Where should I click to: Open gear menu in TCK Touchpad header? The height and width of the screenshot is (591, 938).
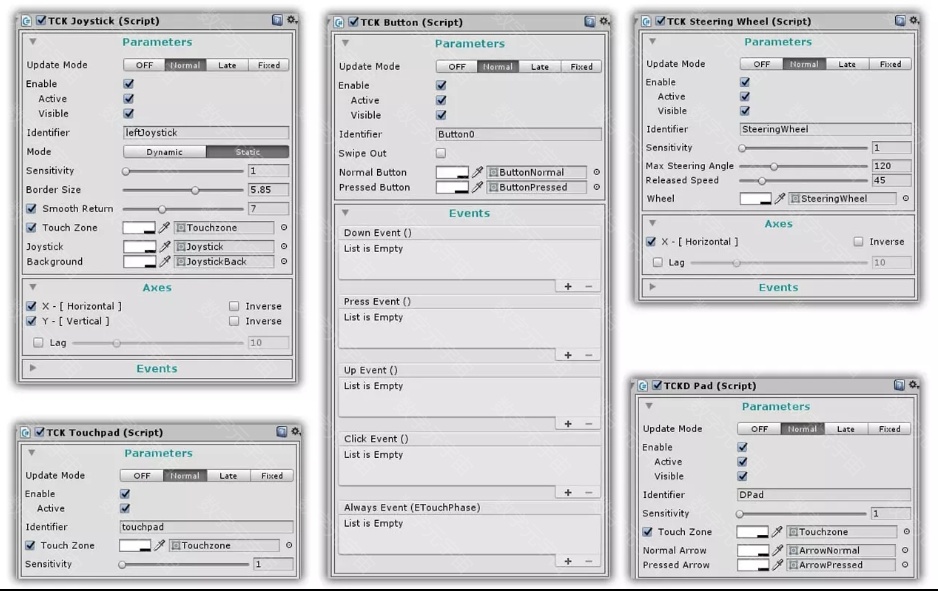tap(296, 431)
